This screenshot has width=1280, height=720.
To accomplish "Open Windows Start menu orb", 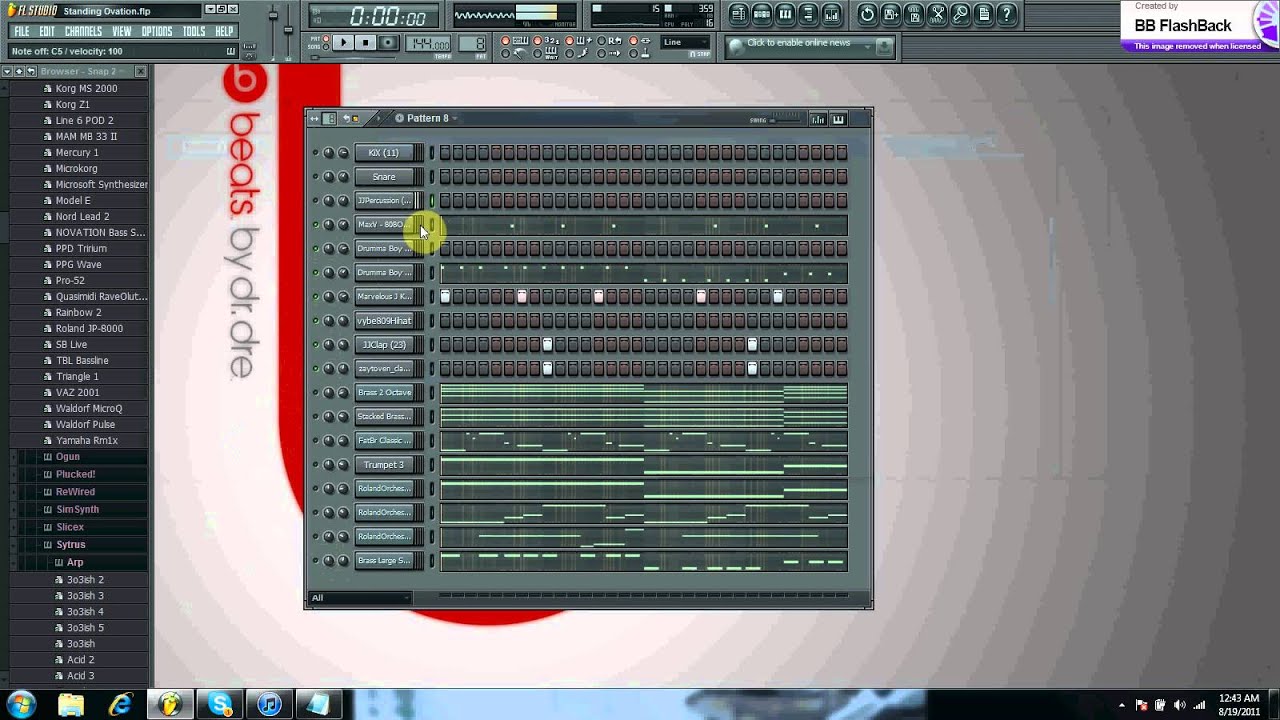I will tap(21, 704).
